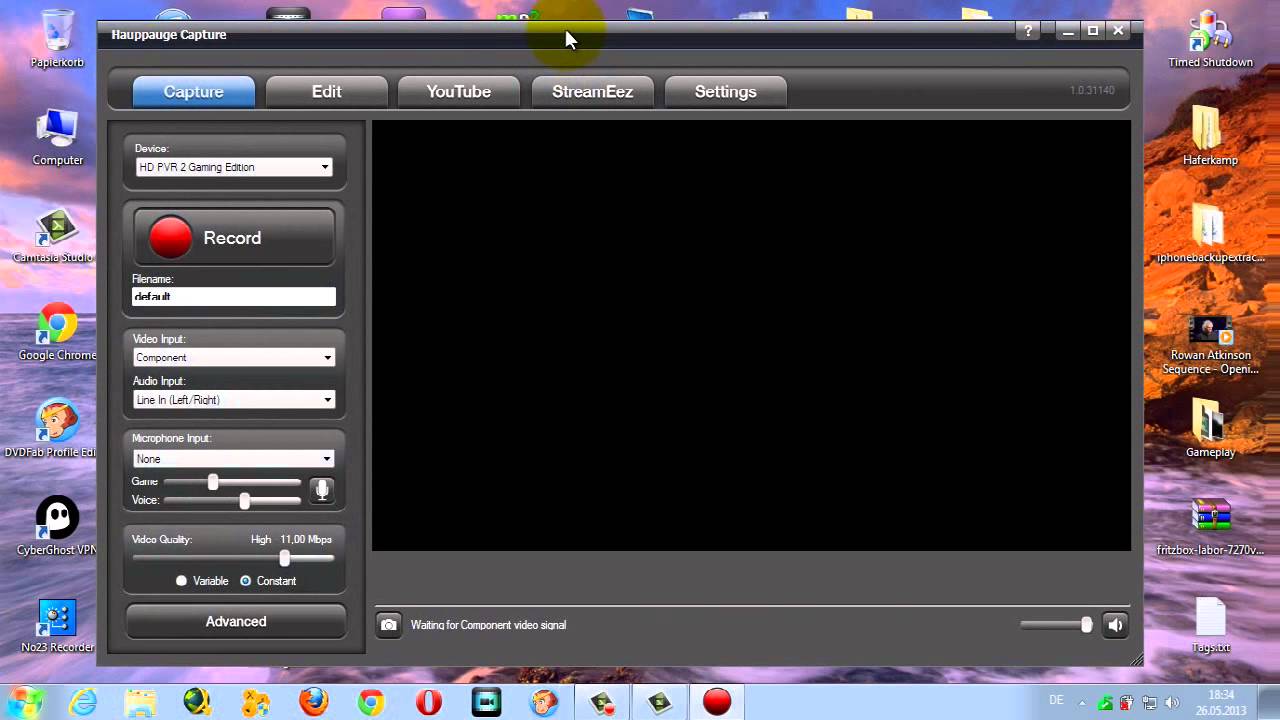The image size is (1280, 720).
Task: Click the Chrome icon in the taskbar
Action: click(371, 702)
